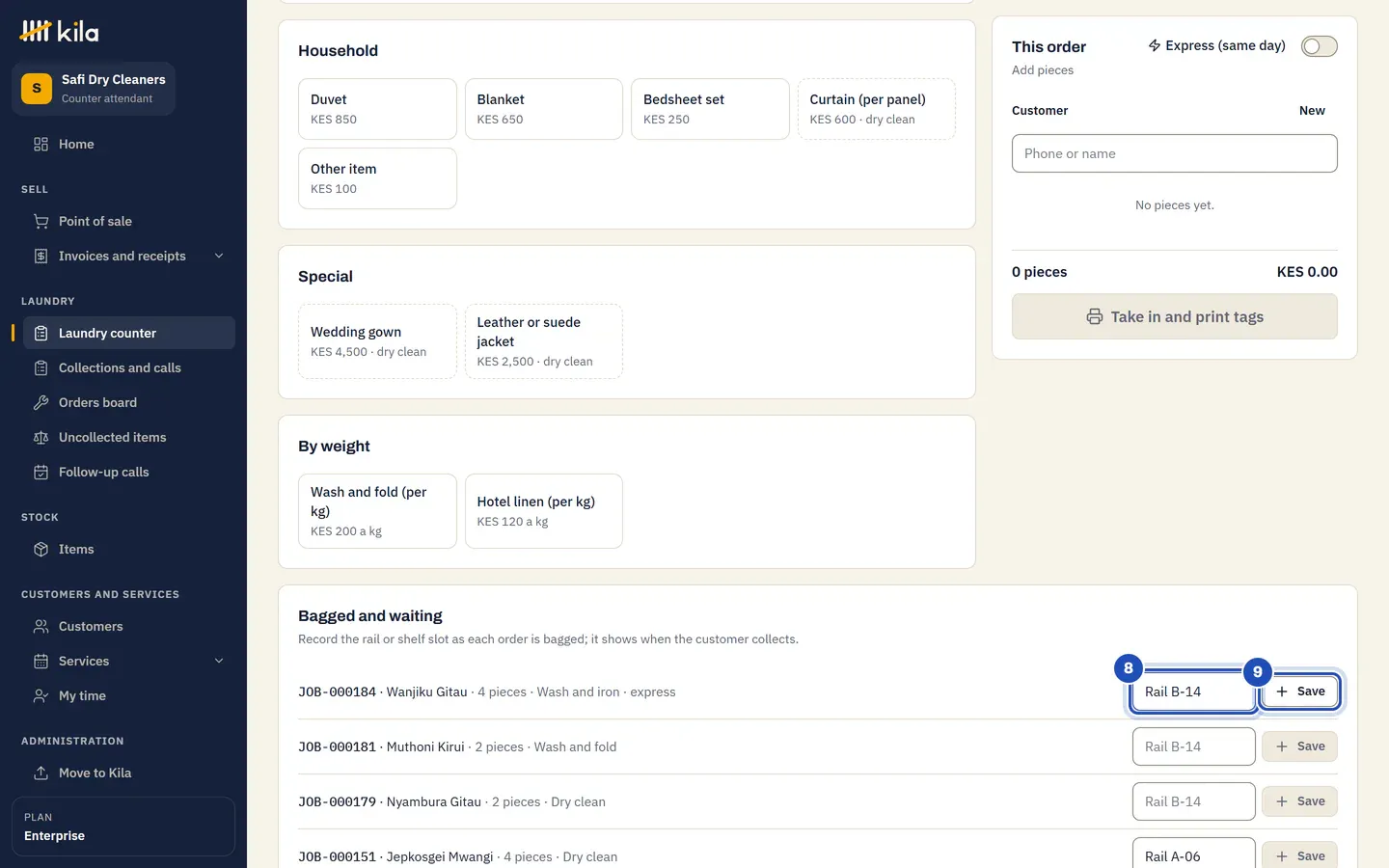Click Take in and print tags
This screenshot has width=1389, height=868.
pyautogui.click(x=1174, y=316)
